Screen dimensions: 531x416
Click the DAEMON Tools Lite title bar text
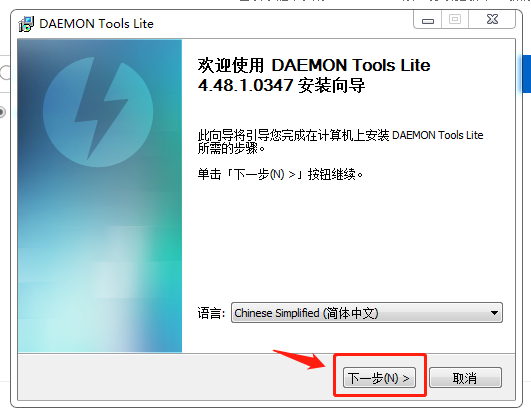(97, 24)
